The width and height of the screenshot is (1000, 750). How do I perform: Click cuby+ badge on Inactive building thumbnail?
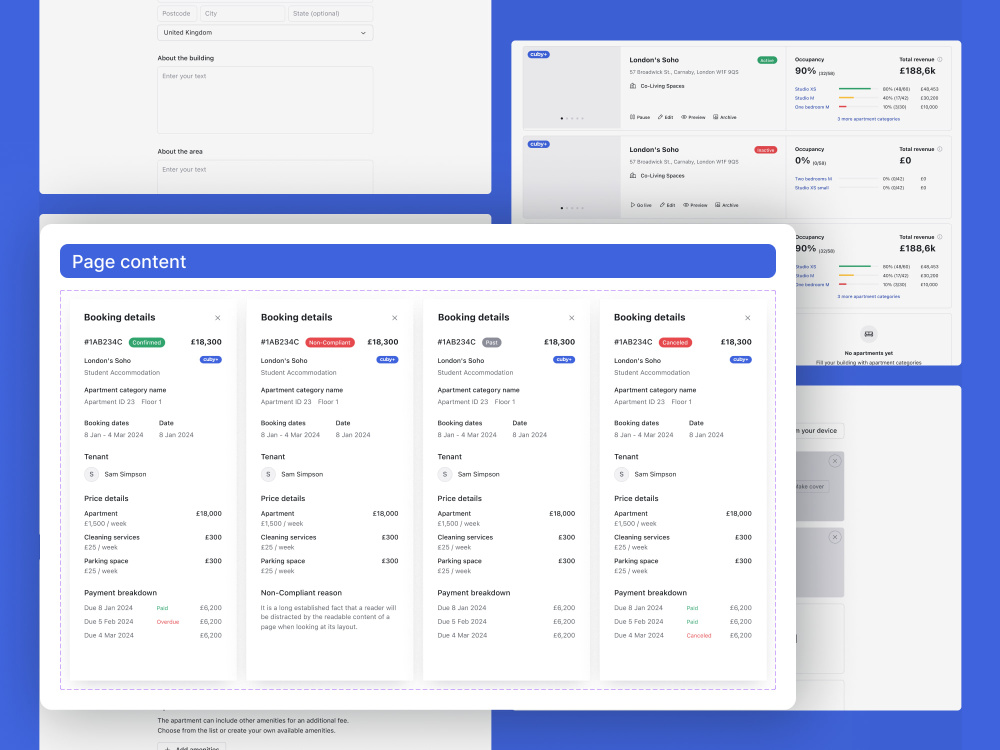coord(539,144)
